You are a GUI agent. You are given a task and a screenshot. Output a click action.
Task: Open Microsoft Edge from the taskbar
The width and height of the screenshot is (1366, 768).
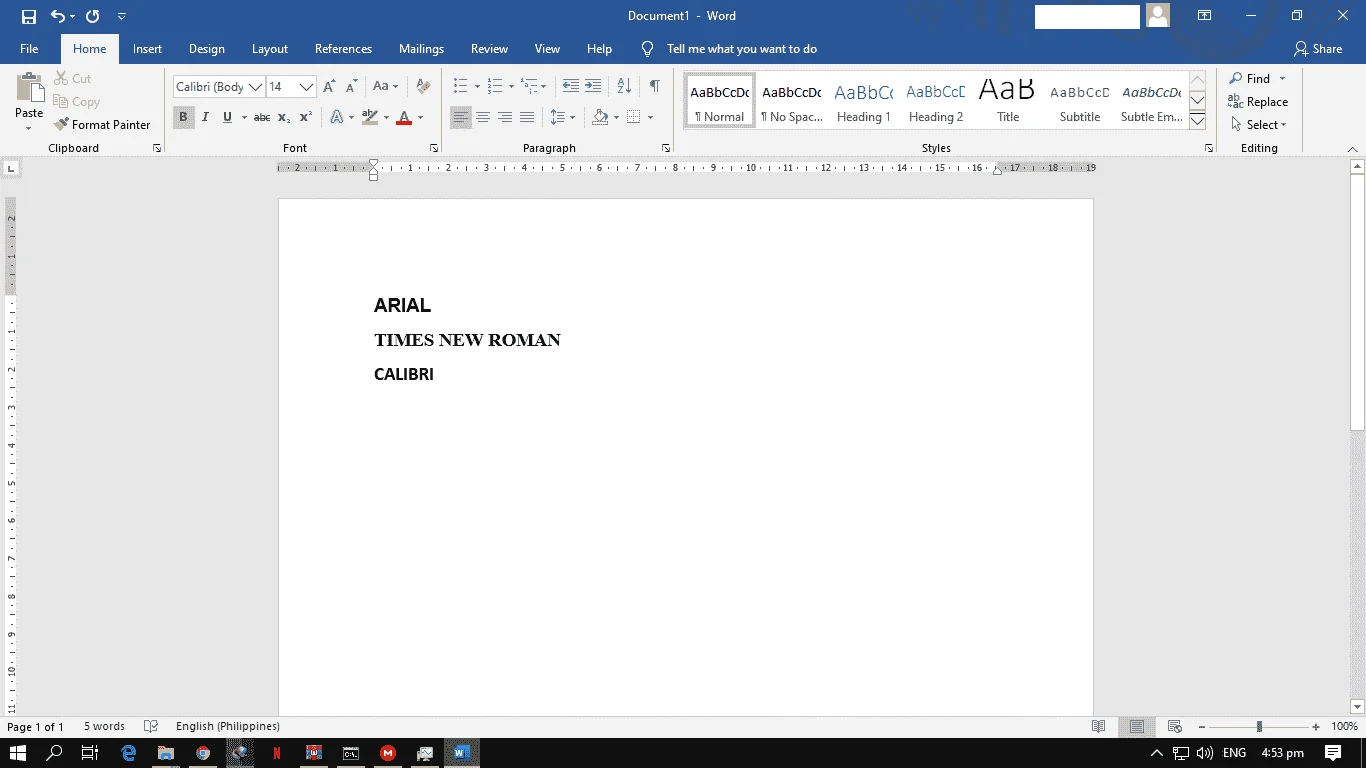(128, 753)
